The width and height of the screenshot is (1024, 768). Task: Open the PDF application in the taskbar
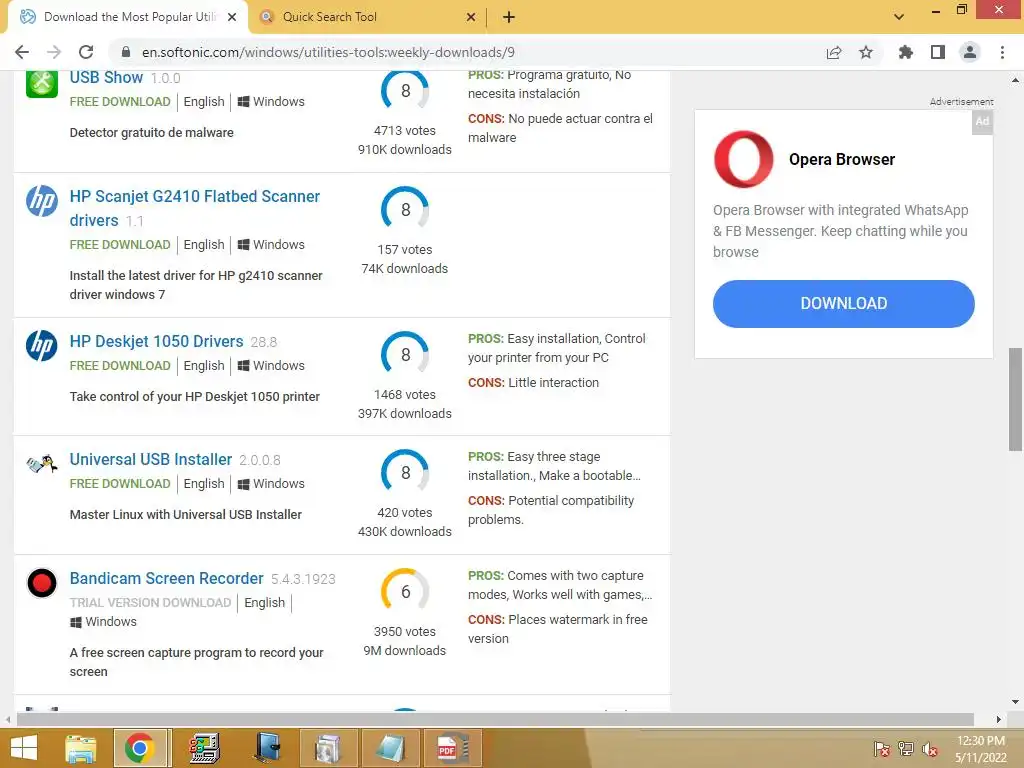[x=452, y=748]
